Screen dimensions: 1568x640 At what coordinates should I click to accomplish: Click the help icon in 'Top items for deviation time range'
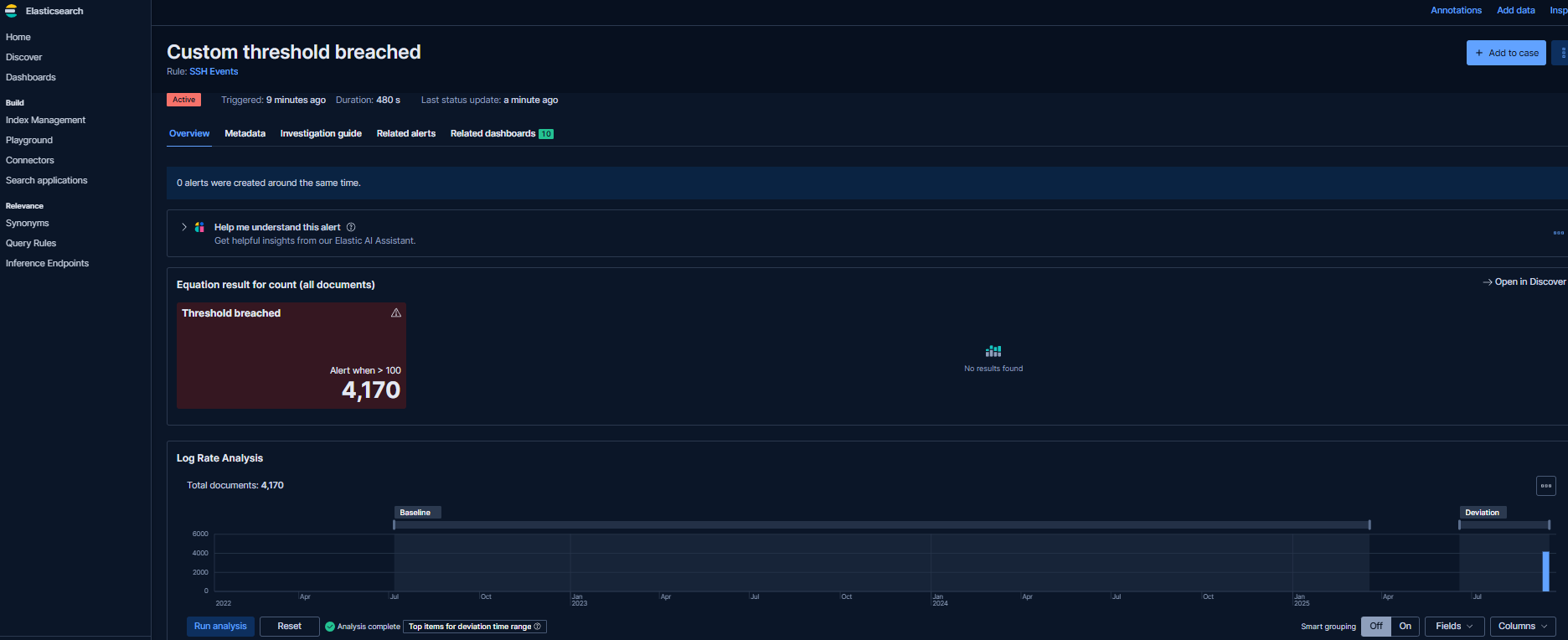pos(537,627)
